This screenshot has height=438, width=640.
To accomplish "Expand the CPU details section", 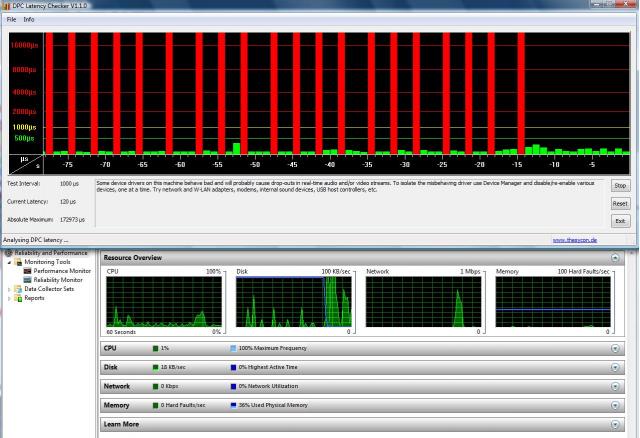I will (615, 349).
